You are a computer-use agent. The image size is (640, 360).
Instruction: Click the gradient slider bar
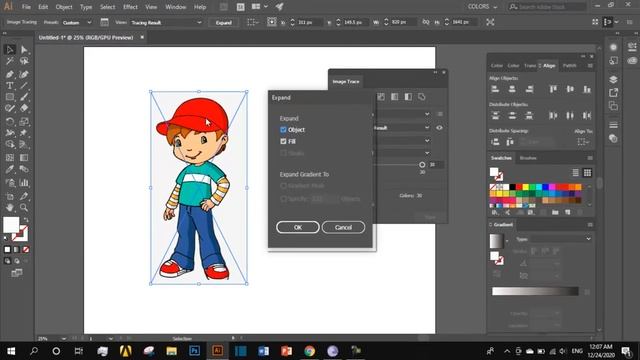[535, 291]
